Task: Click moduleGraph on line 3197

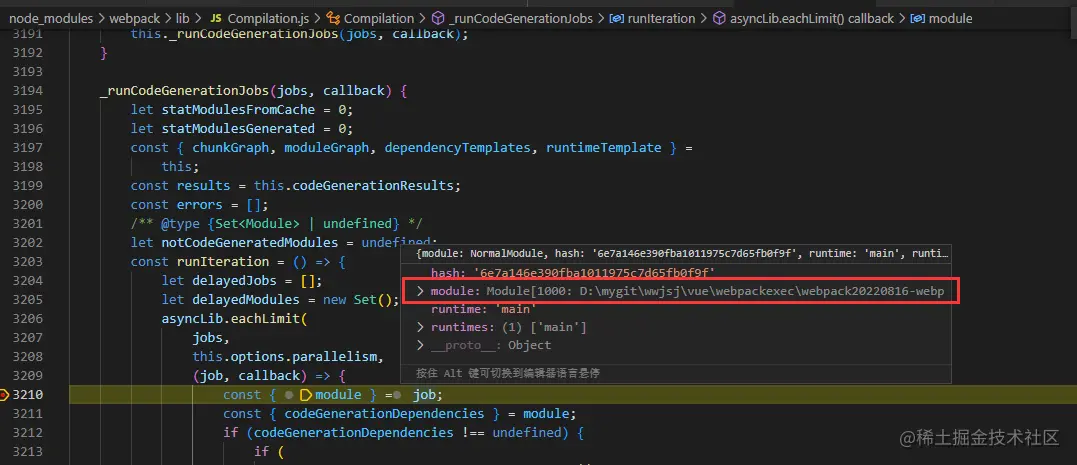Action: click(326, 147)
